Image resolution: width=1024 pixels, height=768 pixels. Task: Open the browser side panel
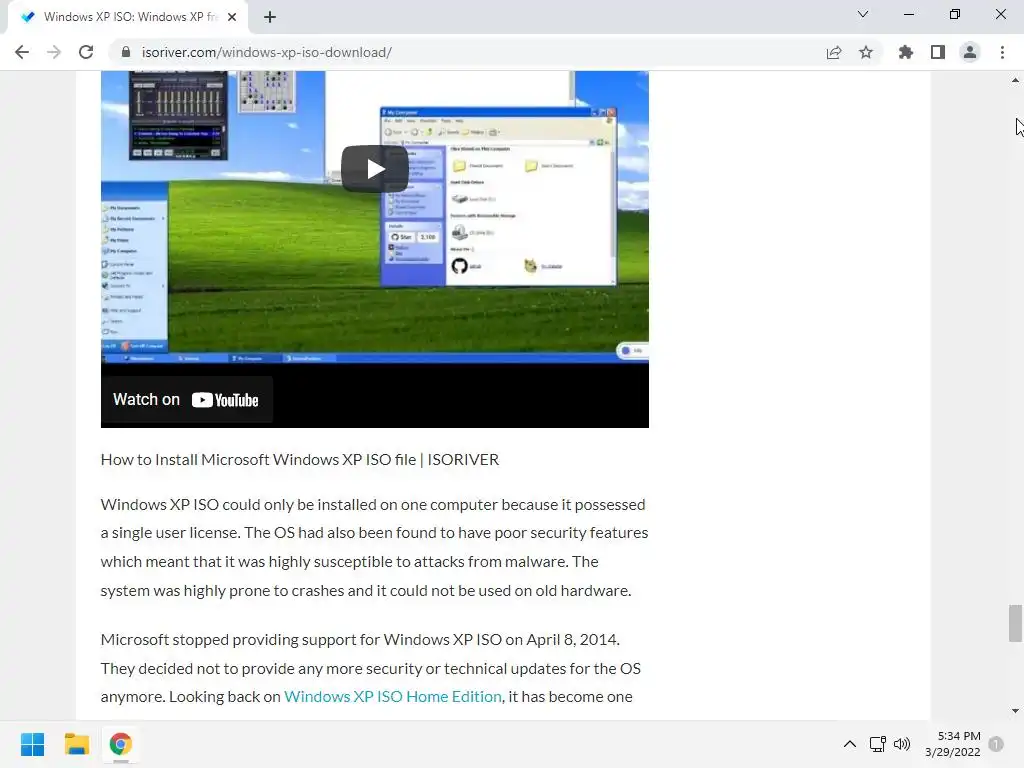coord(938,52)
